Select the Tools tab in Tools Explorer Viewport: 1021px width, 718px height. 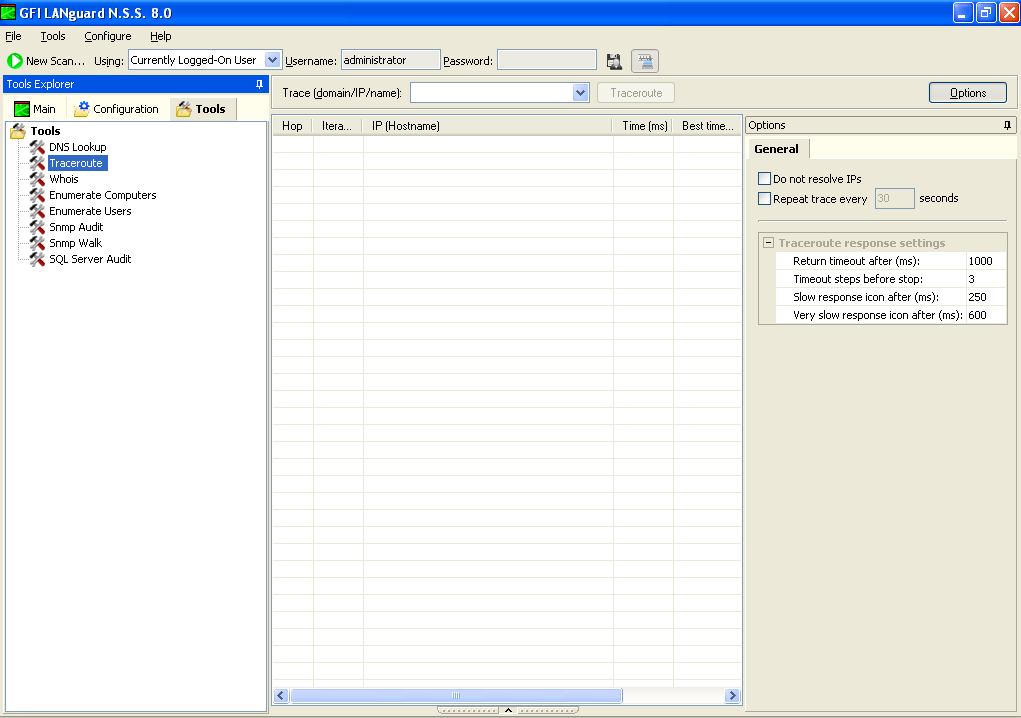[x=203, y=109]
